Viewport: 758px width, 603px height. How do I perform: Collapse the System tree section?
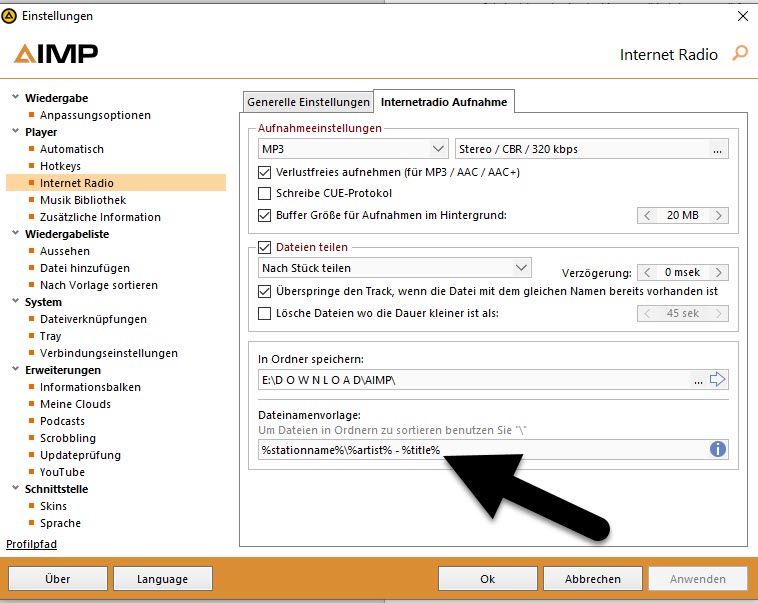point(15,301)
